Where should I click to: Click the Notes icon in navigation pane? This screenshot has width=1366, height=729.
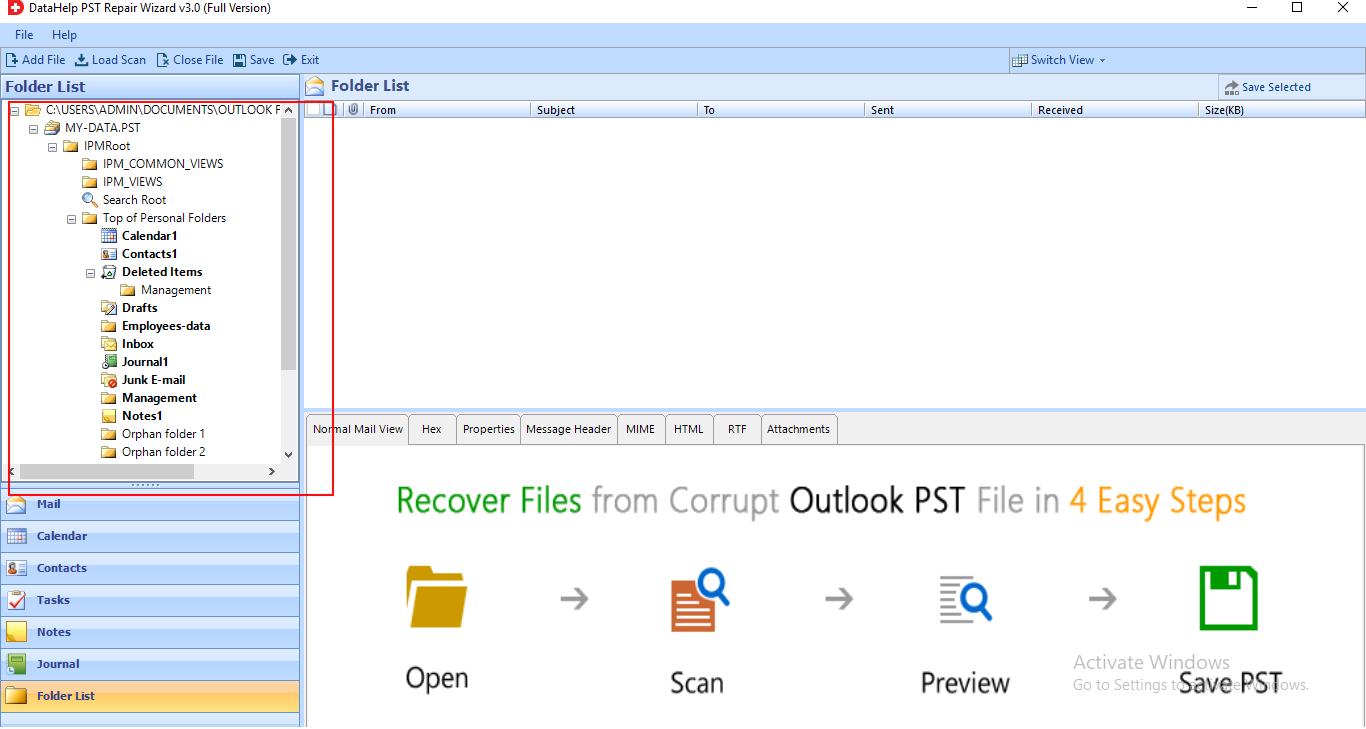pos(16,632)
